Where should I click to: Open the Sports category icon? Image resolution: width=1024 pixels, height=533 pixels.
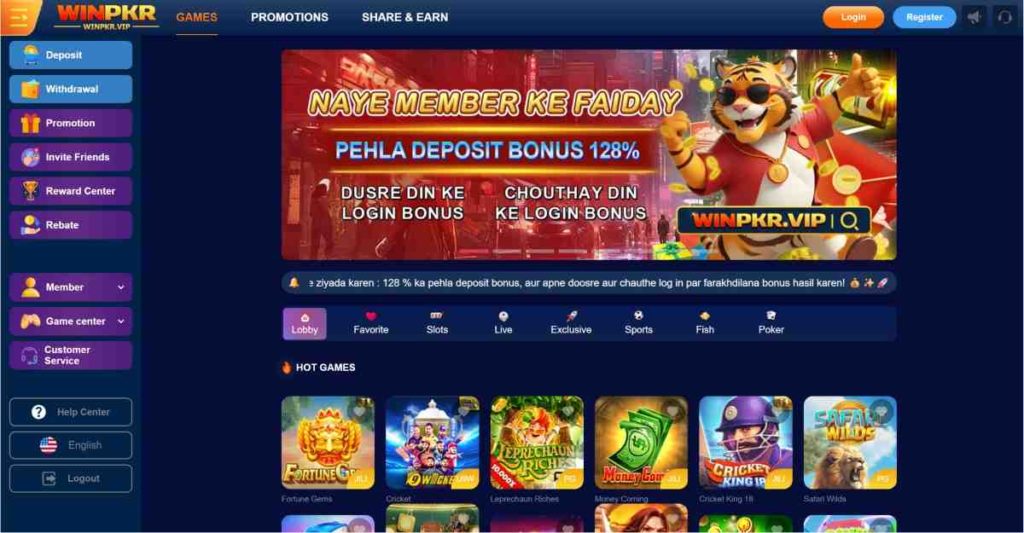(638, 315)
